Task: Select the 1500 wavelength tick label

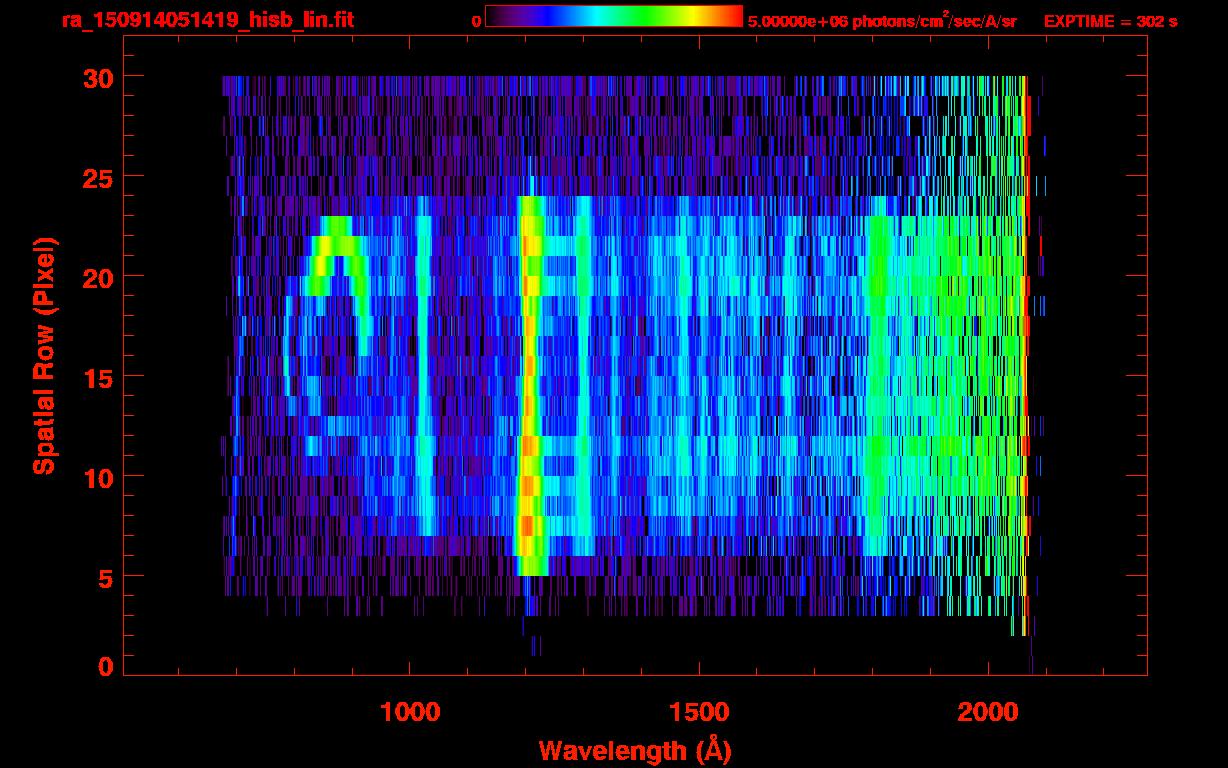Action: pyautogui.click(x=698, y=712)
